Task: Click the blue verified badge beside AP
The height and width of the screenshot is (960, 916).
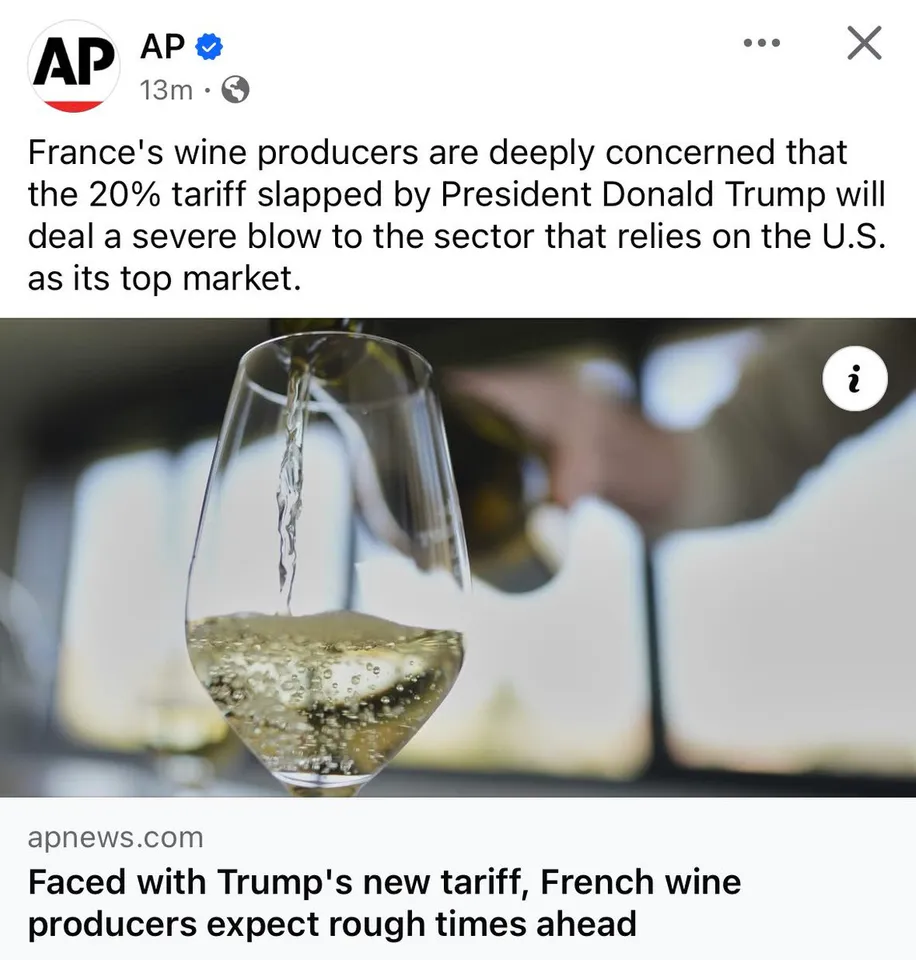Action: point(209,46)
